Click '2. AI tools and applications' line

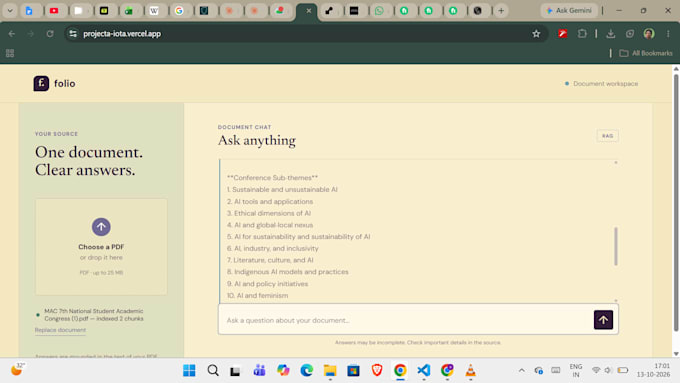click(x=270, y=202)
